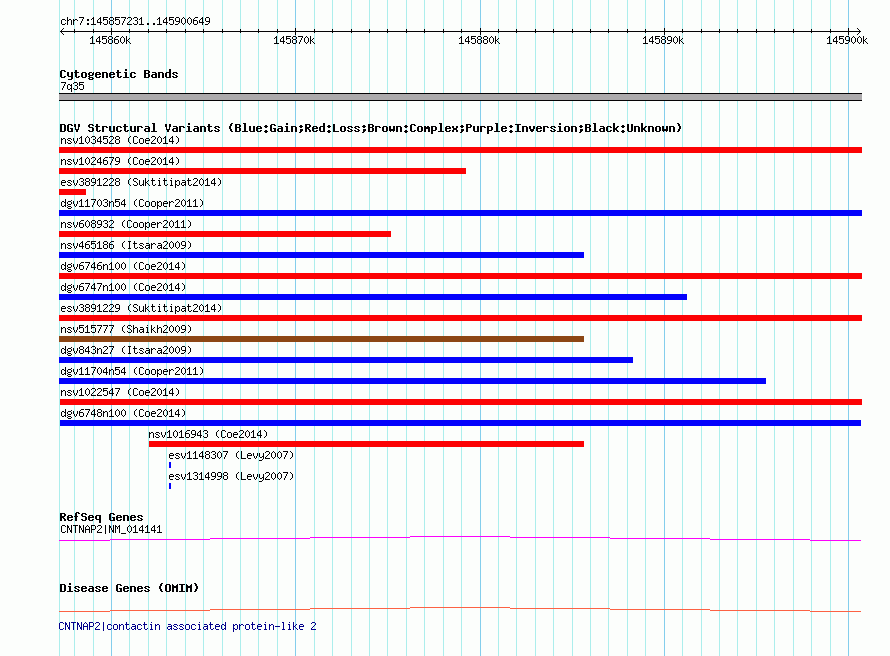Open esv1314998 (Levy2007) label

[231, 476]
